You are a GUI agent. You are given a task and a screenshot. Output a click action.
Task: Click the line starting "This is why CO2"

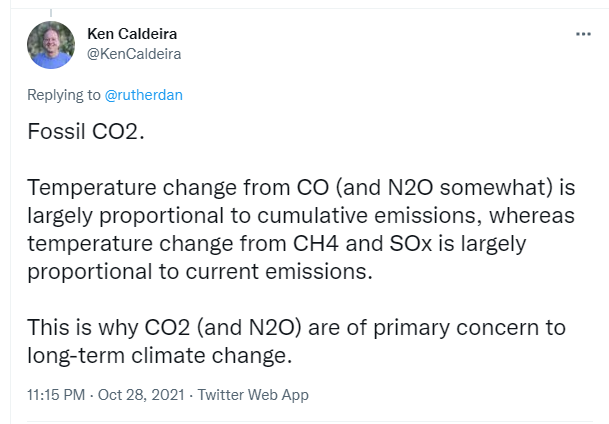coord(296,327)
